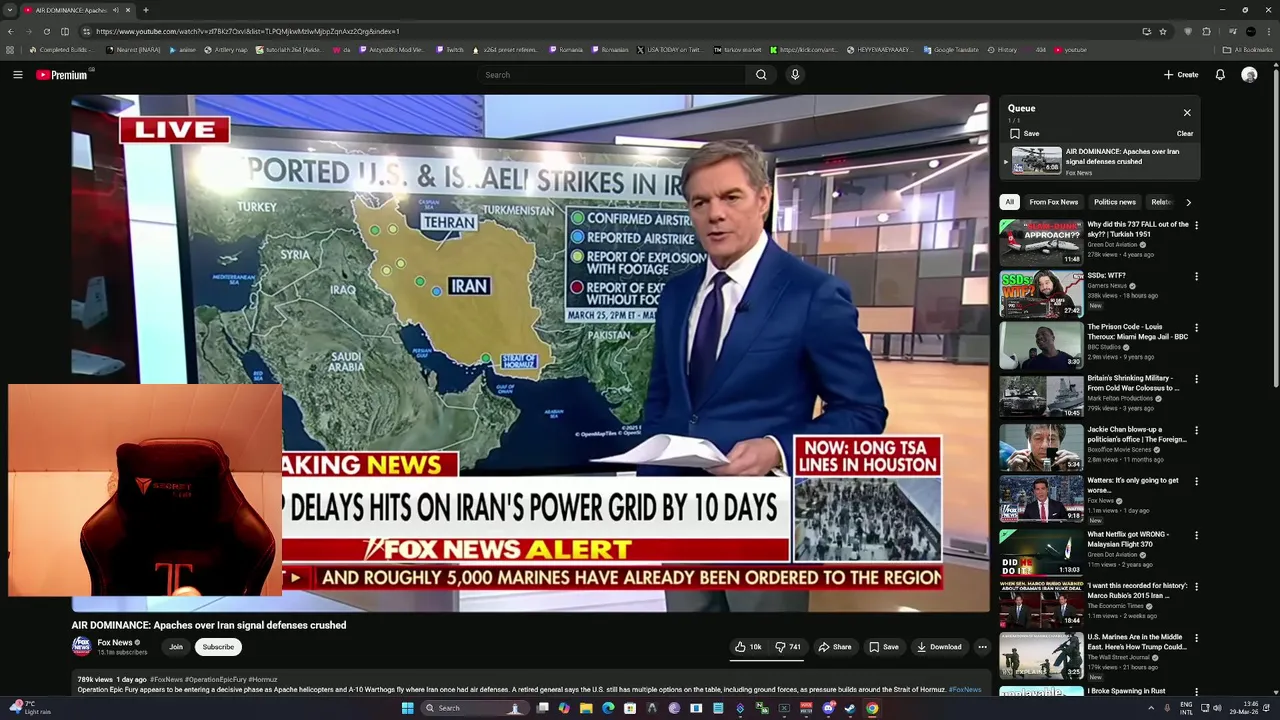Go to YouTube Premium home logo
Image resolution: width=1280 pixels, height=720 pixels.
point(62,75)
